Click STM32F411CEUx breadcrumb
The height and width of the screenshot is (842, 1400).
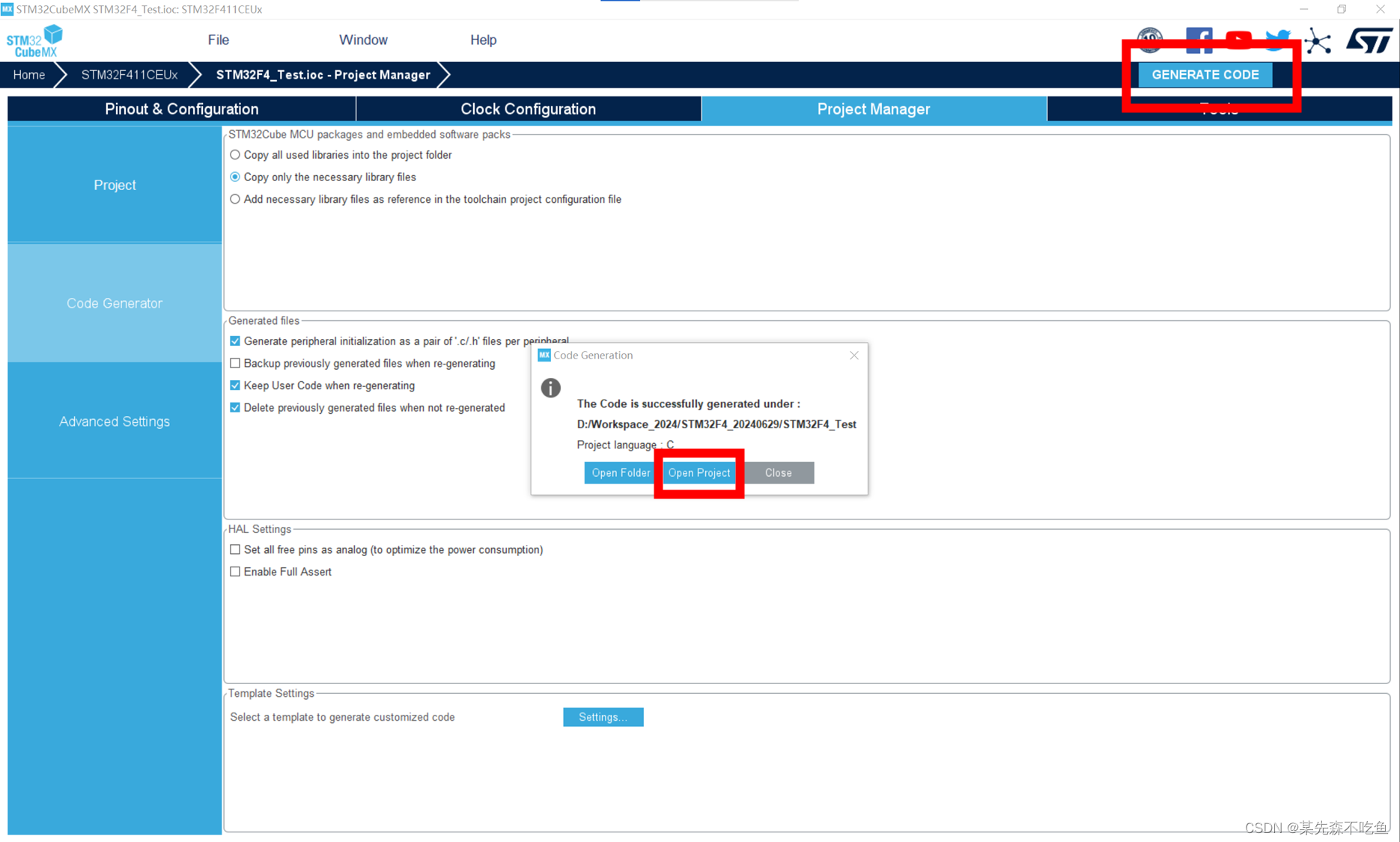129,75
